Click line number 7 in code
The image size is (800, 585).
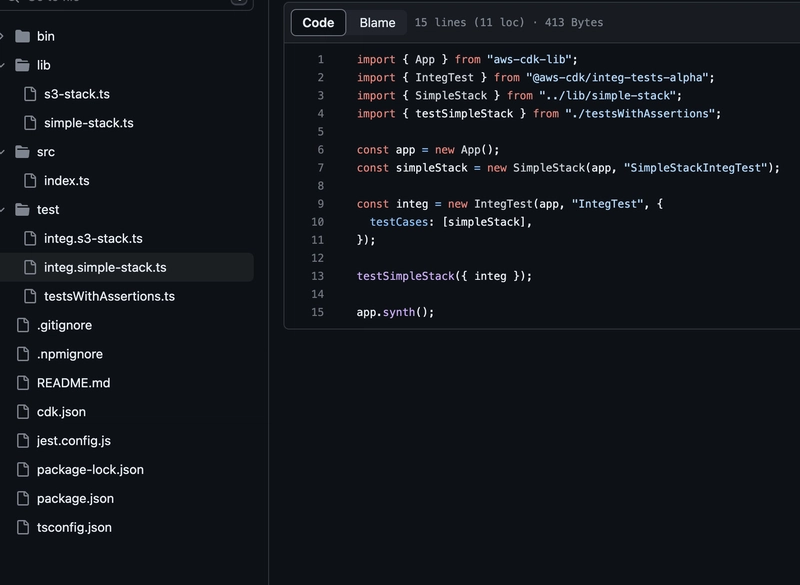click(320, 168)
